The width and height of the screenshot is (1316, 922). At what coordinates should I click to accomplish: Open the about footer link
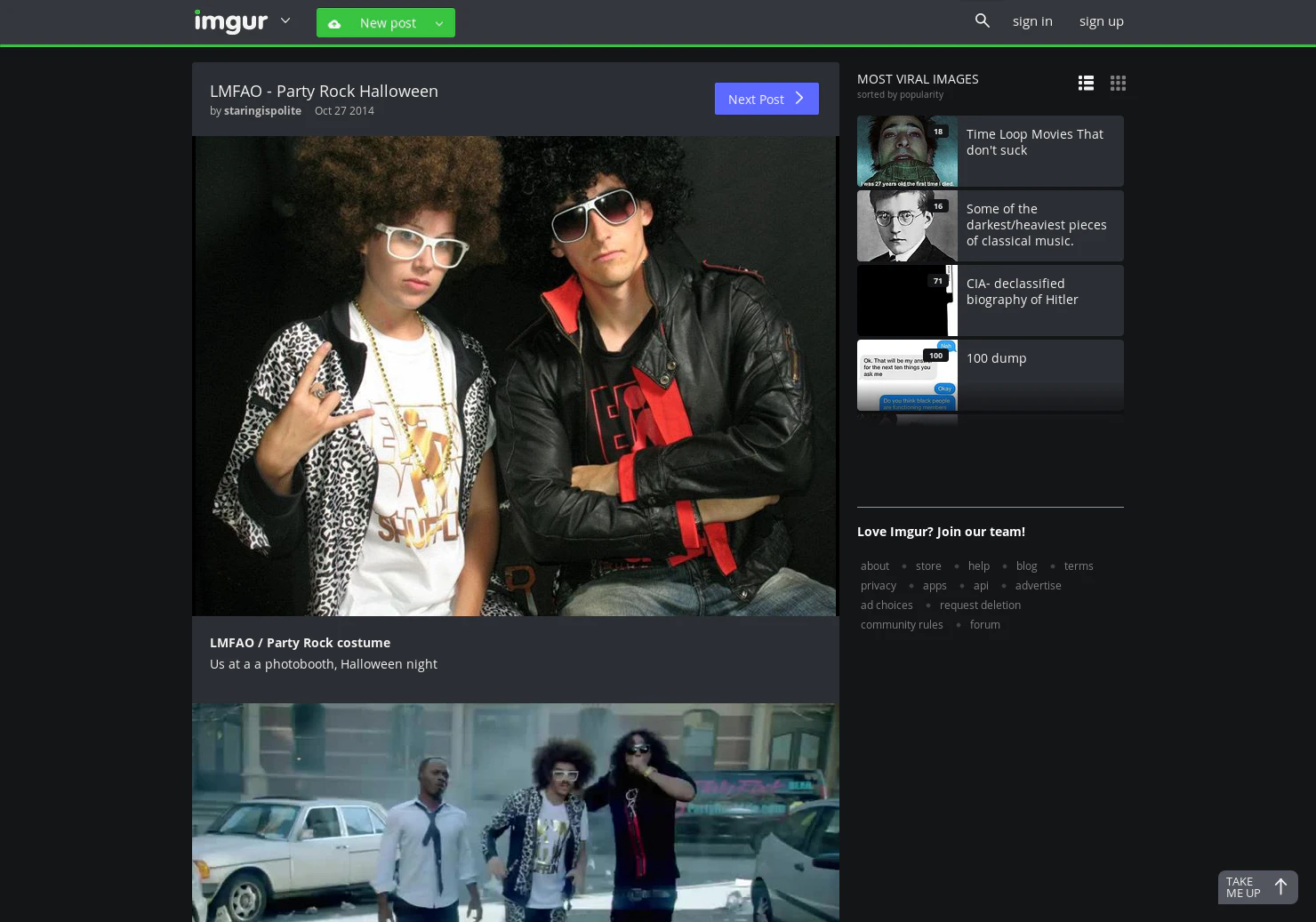tap(875, 566)
